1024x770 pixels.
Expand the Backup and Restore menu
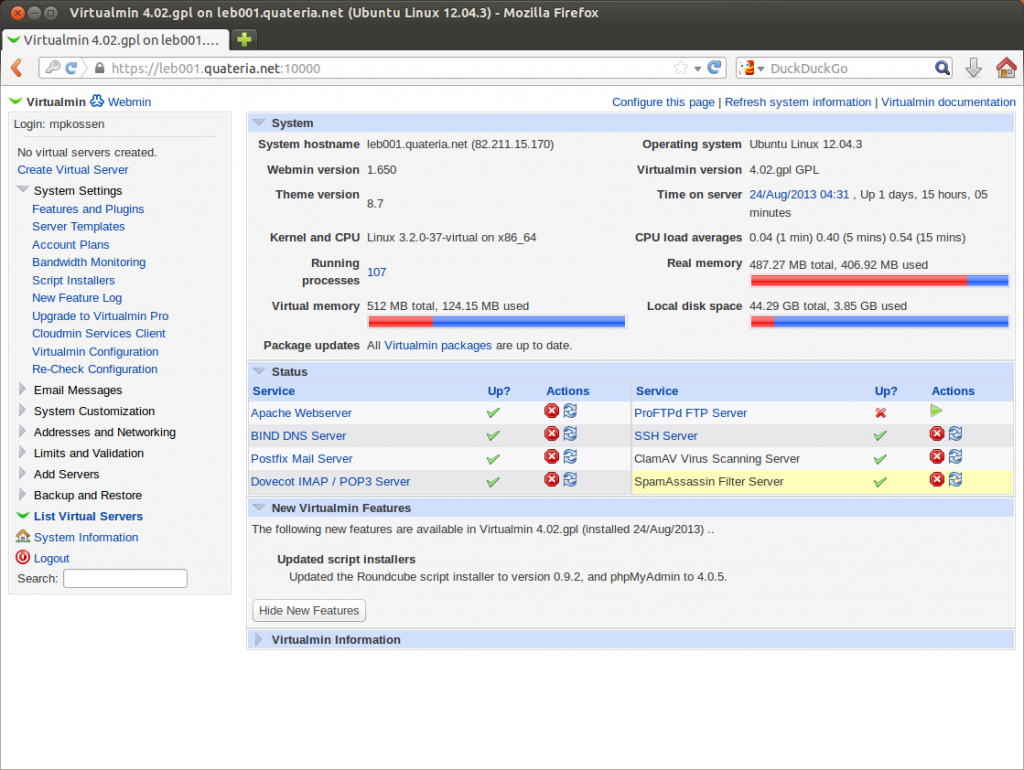tap(22, 494)
